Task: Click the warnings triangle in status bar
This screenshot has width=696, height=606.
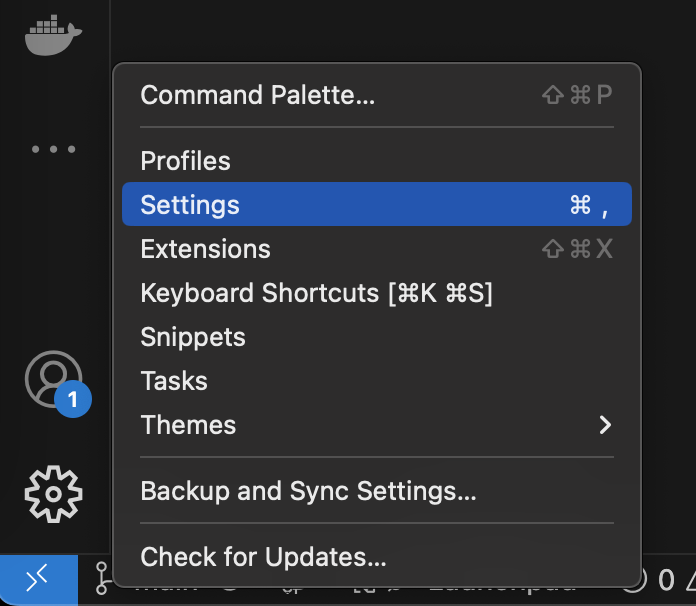Action: 688,580
